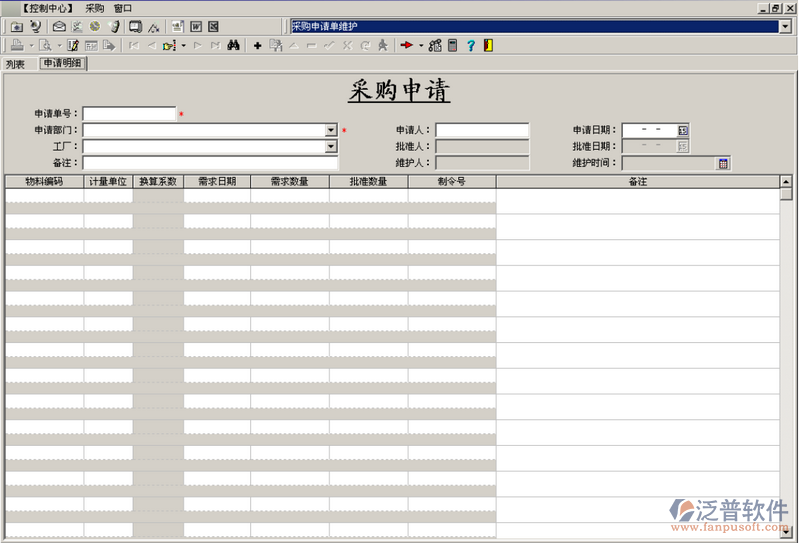The image size is (799, 543).
Task: Open calendar picker beside 申请日期
Action: (x=683, y=130)
